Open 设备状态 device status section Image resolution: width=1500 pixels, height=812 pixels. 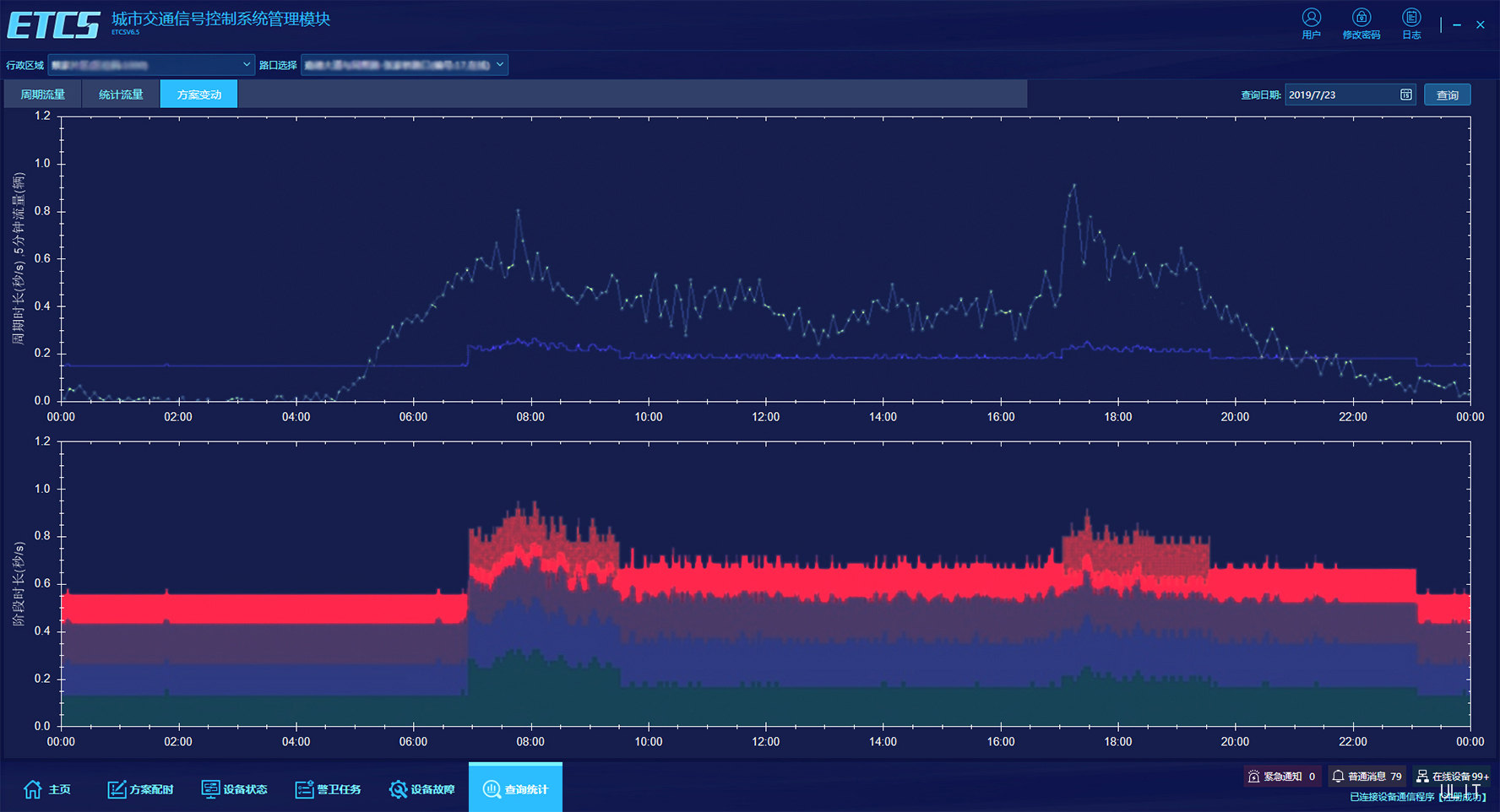click(x=234, y=789)
